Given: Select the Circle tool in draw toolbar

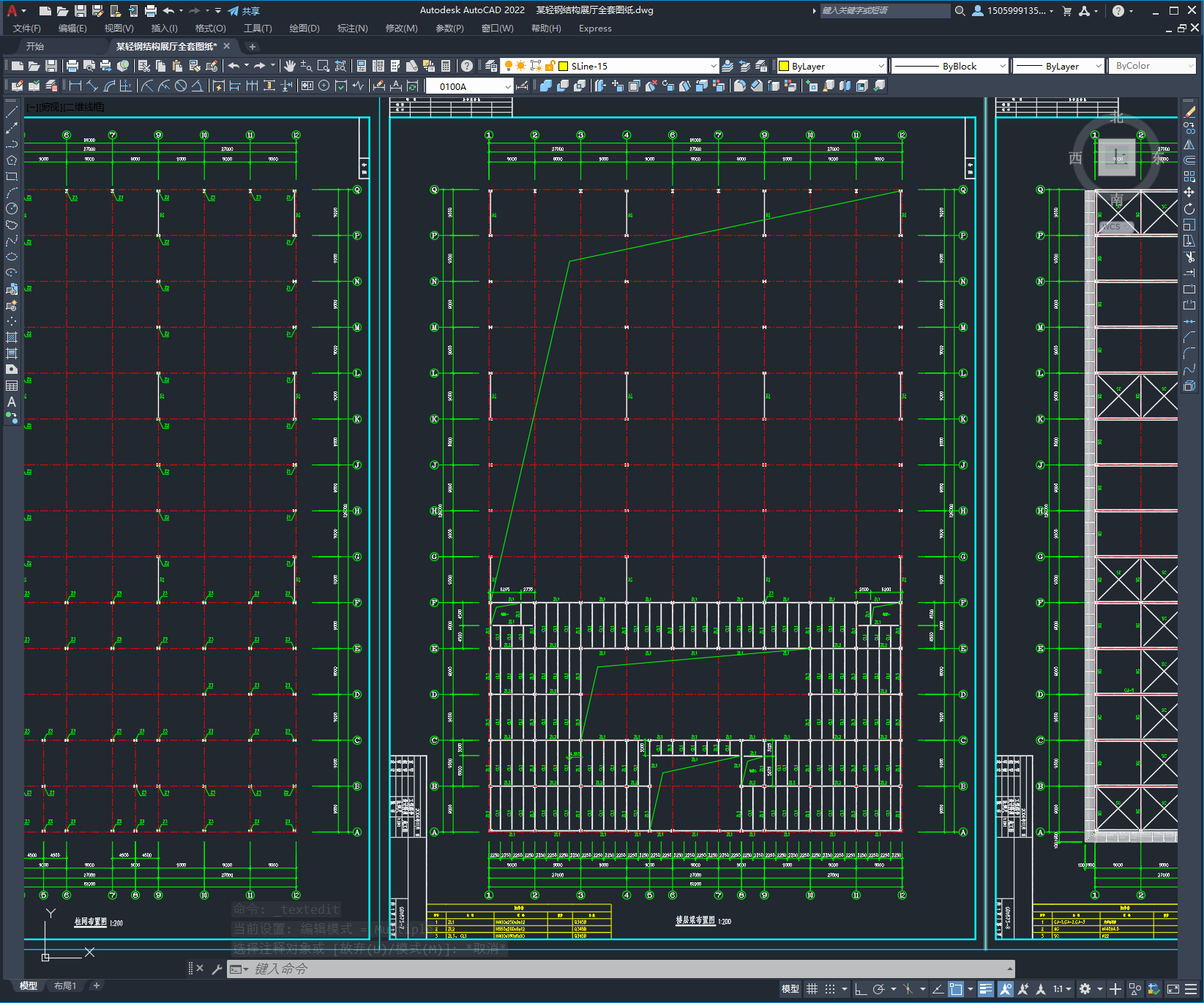Looking at the screenshot, I should 12,209.
